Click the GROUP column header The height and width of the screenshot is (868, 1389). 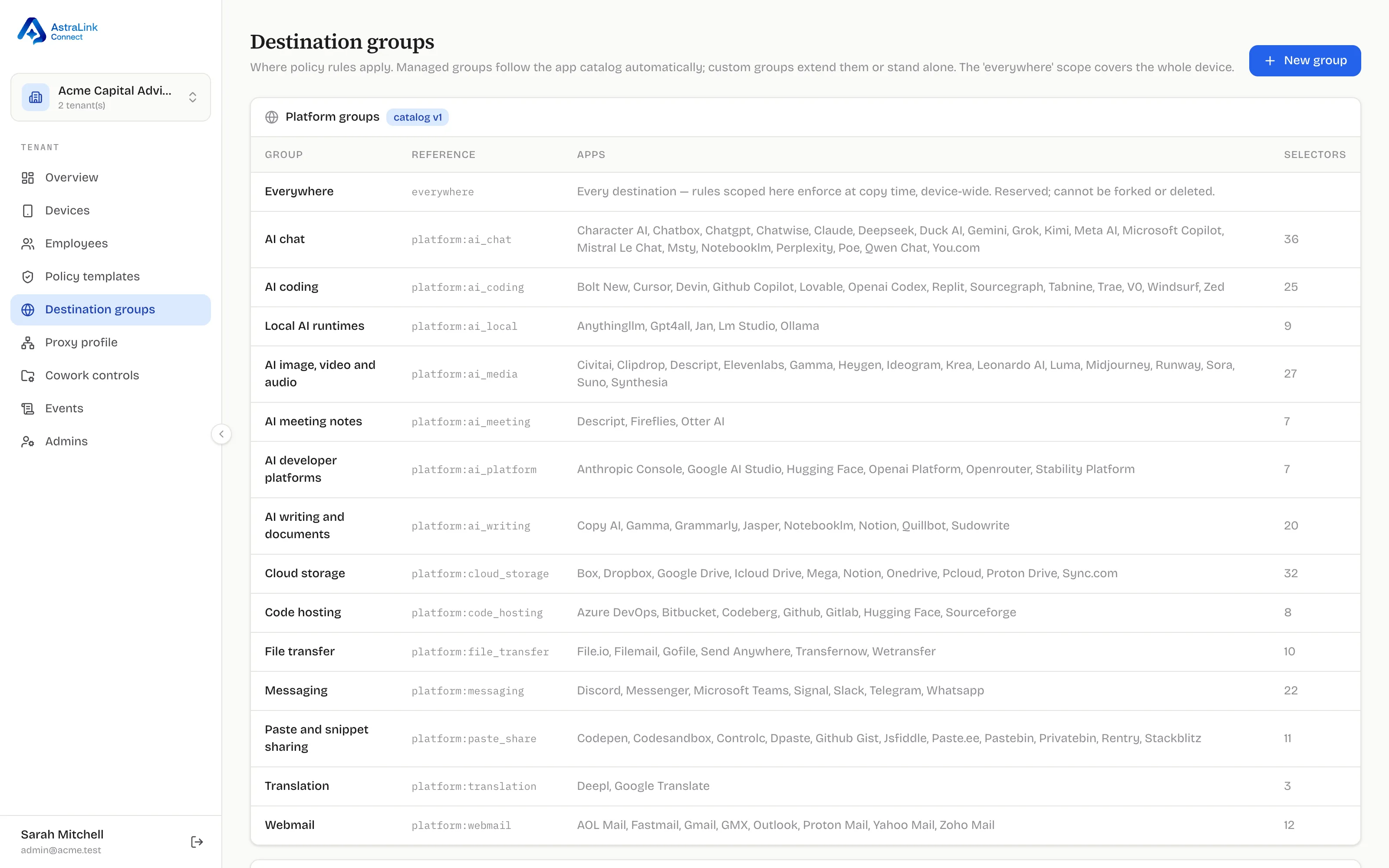[283, 155]
